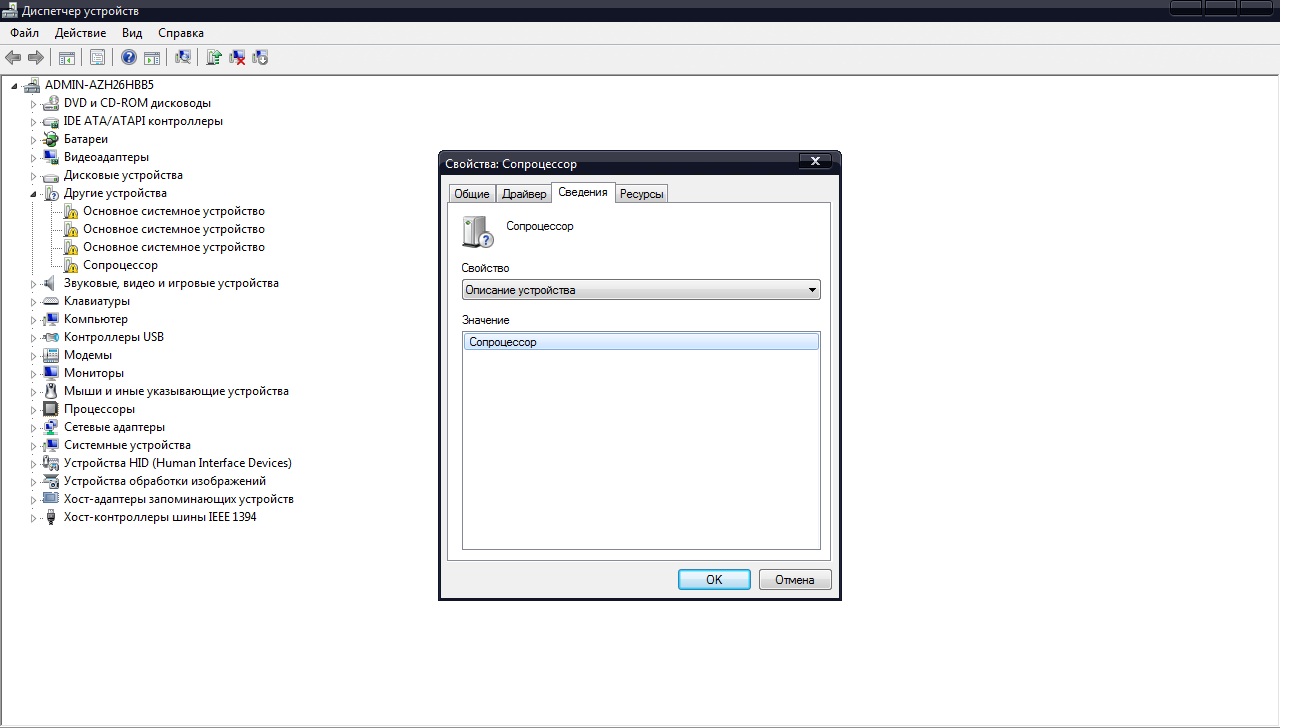Toggle the show/hide action pane toolbar icon
This screenshot has width=1292, height=728.
pyautogui.click(x=152, y=58)
